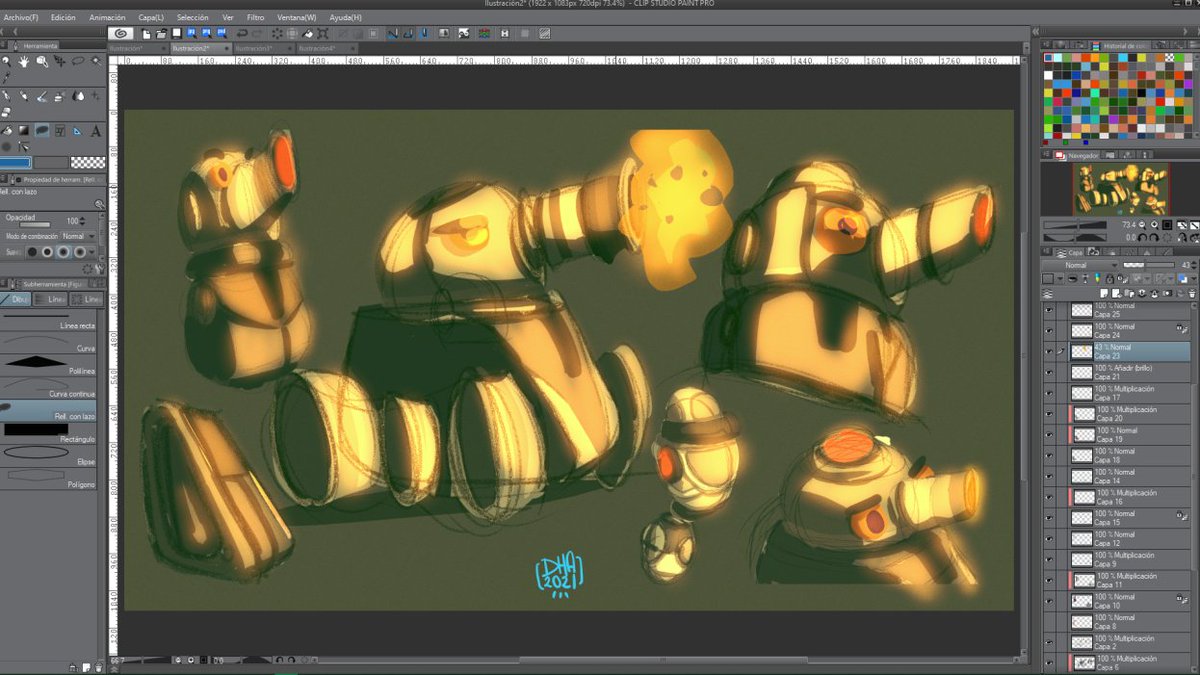Screen dimensions: 1200x675
Task: Select the Blend water-drop tool
Action: 78,96
